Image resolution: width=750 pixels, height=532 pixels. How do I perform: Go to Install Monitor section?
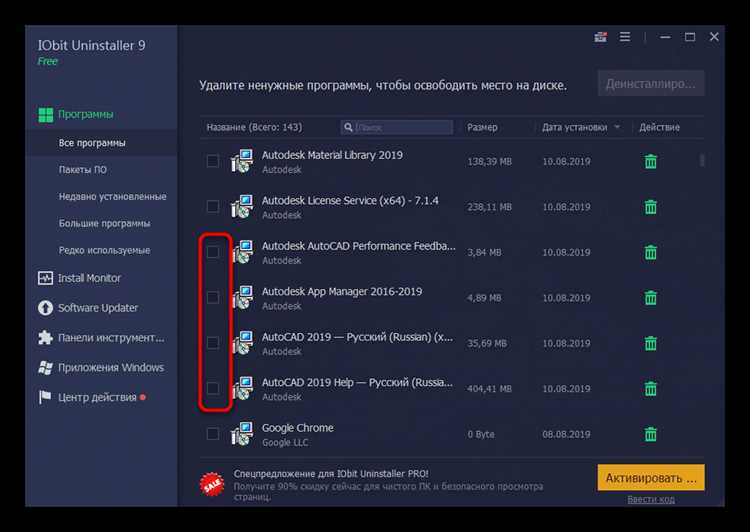(x=89, y=278)
